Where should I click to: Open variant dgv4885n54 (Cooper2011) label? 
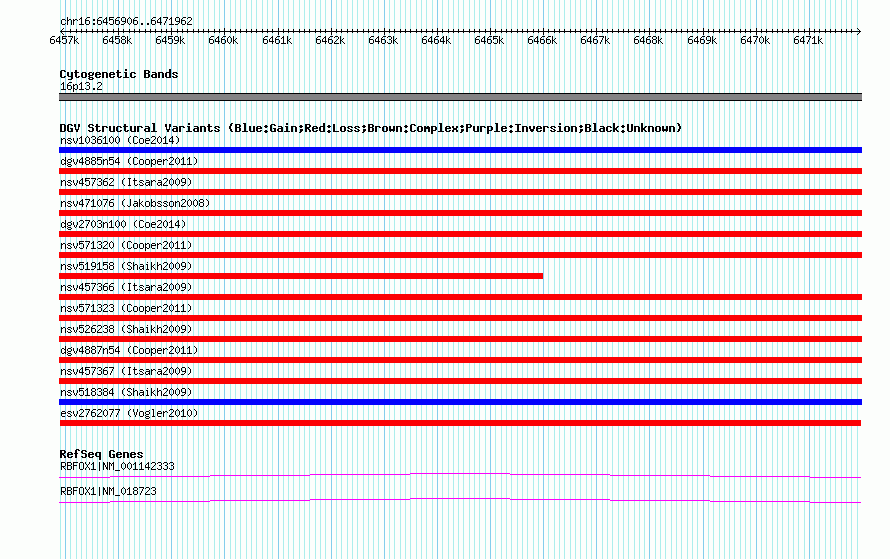pos(129,161)
